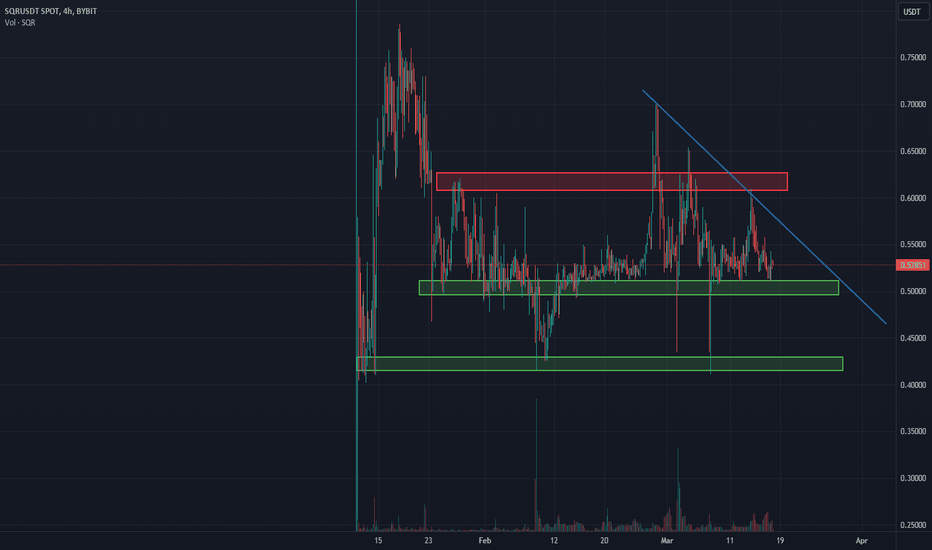Image resolution: width=932 pixels, height=550 pixels.
Task: Click the 0.55000 price axis label
Action: point(913,244)
